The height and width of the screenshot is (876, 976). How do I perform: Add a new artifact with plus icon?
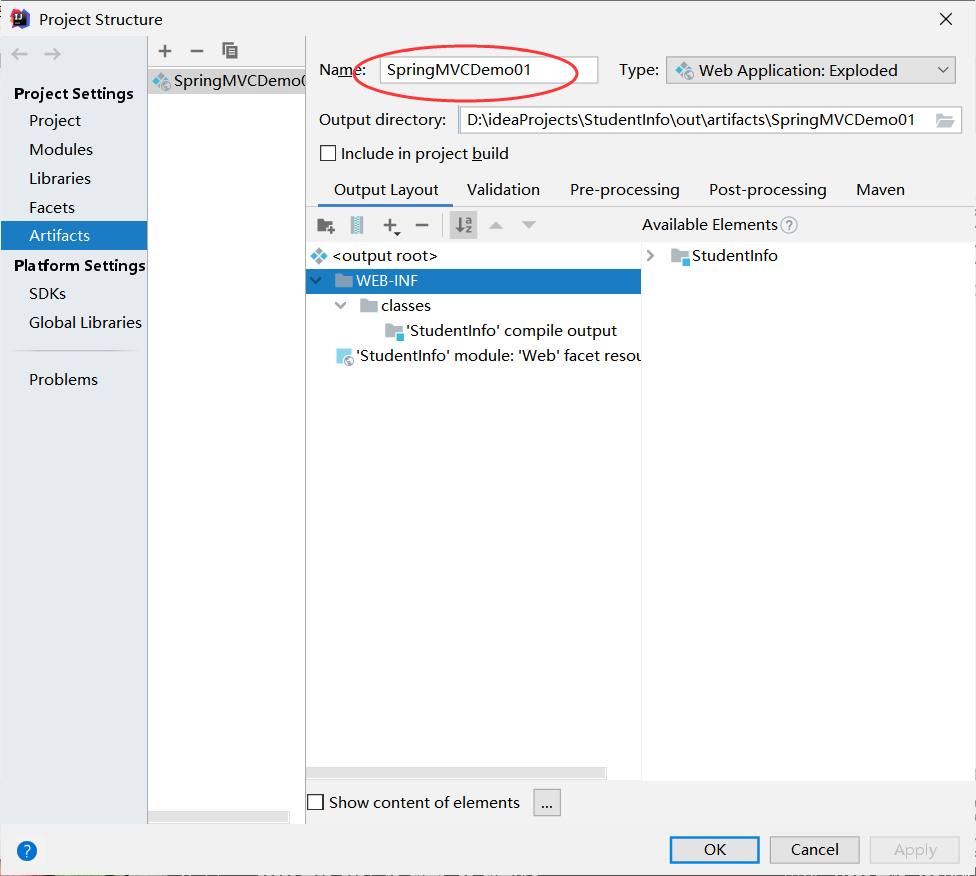coord(165,51)
